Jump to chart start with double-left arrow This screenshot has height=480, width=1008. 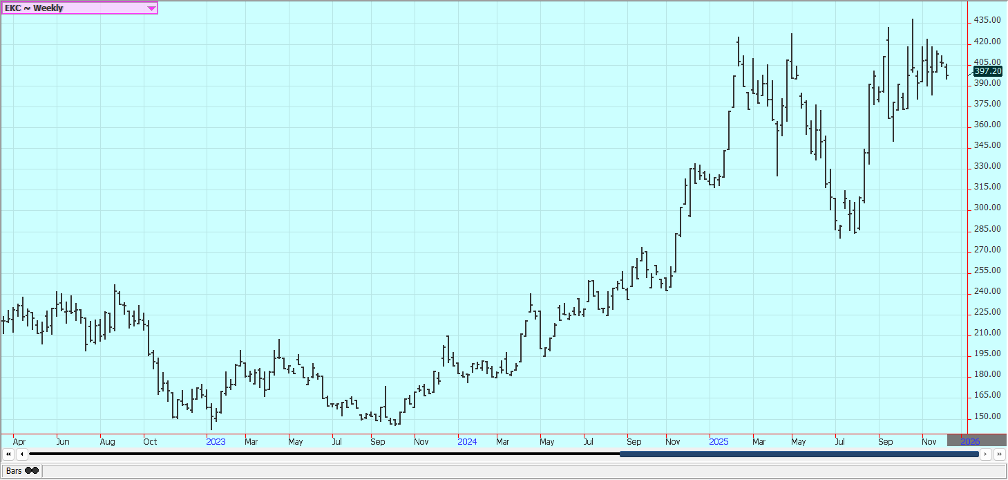(x=8, y=454)
